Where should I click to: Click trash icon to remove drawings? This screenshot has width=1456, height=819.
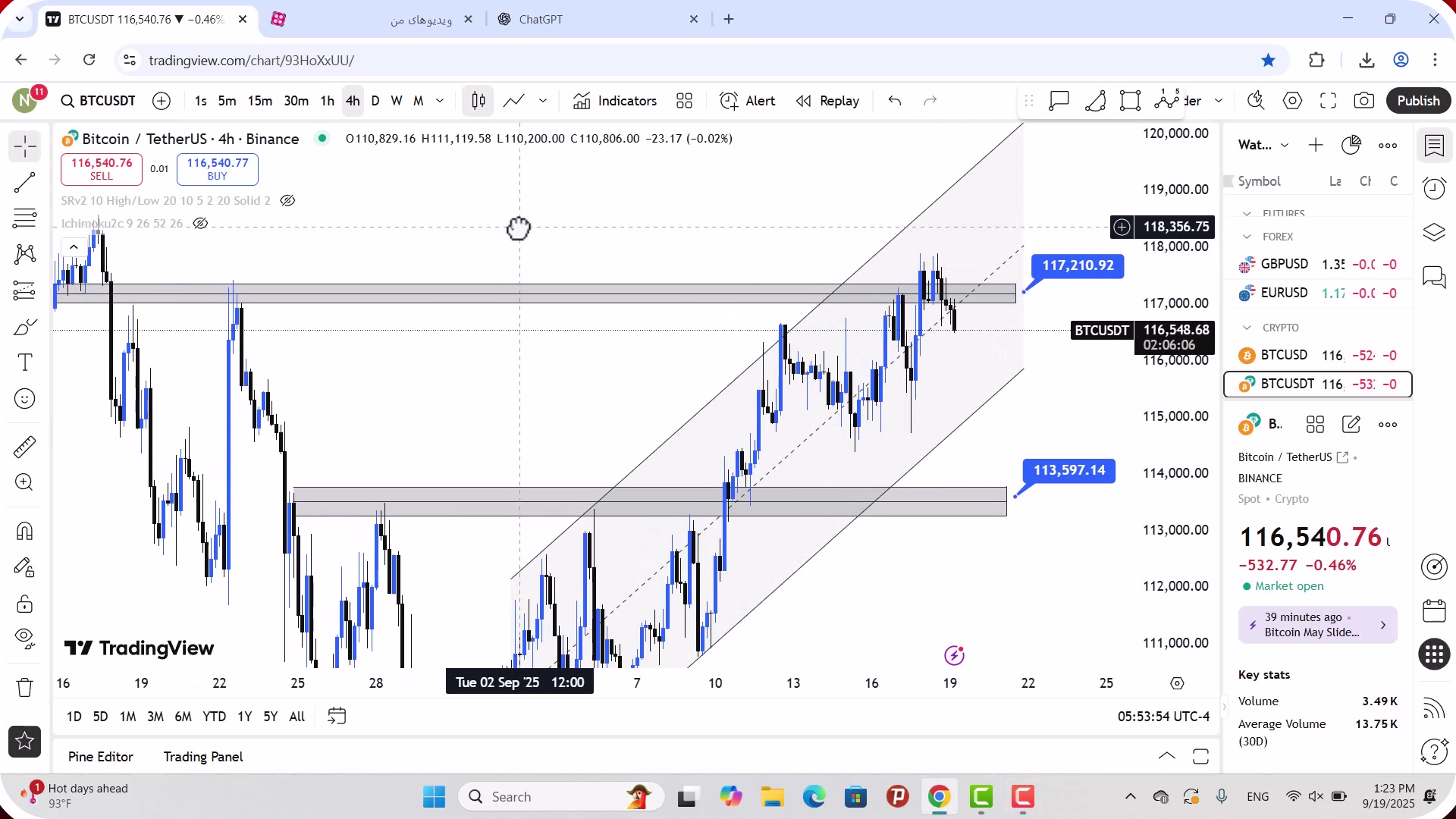point(25,687)
